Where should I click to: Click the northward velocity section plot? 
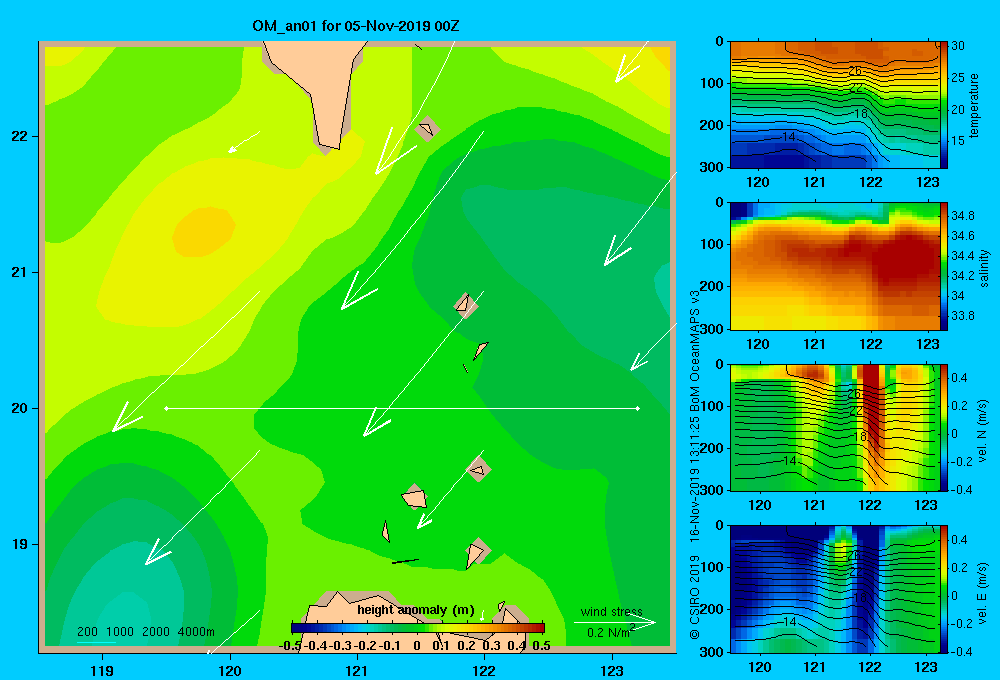(x=834, y=427)
